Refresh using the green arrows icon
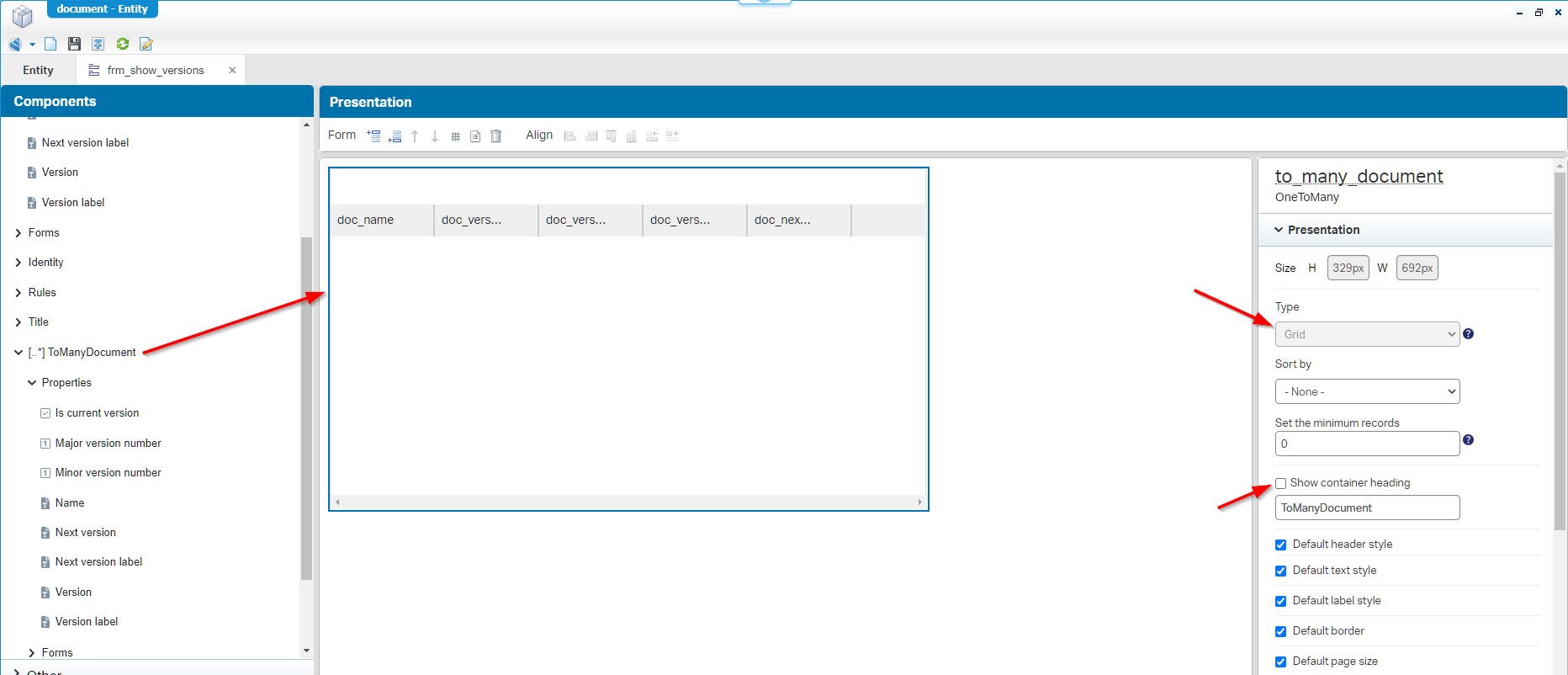Viewport: 1568px width, 675px height. (123, 44)
